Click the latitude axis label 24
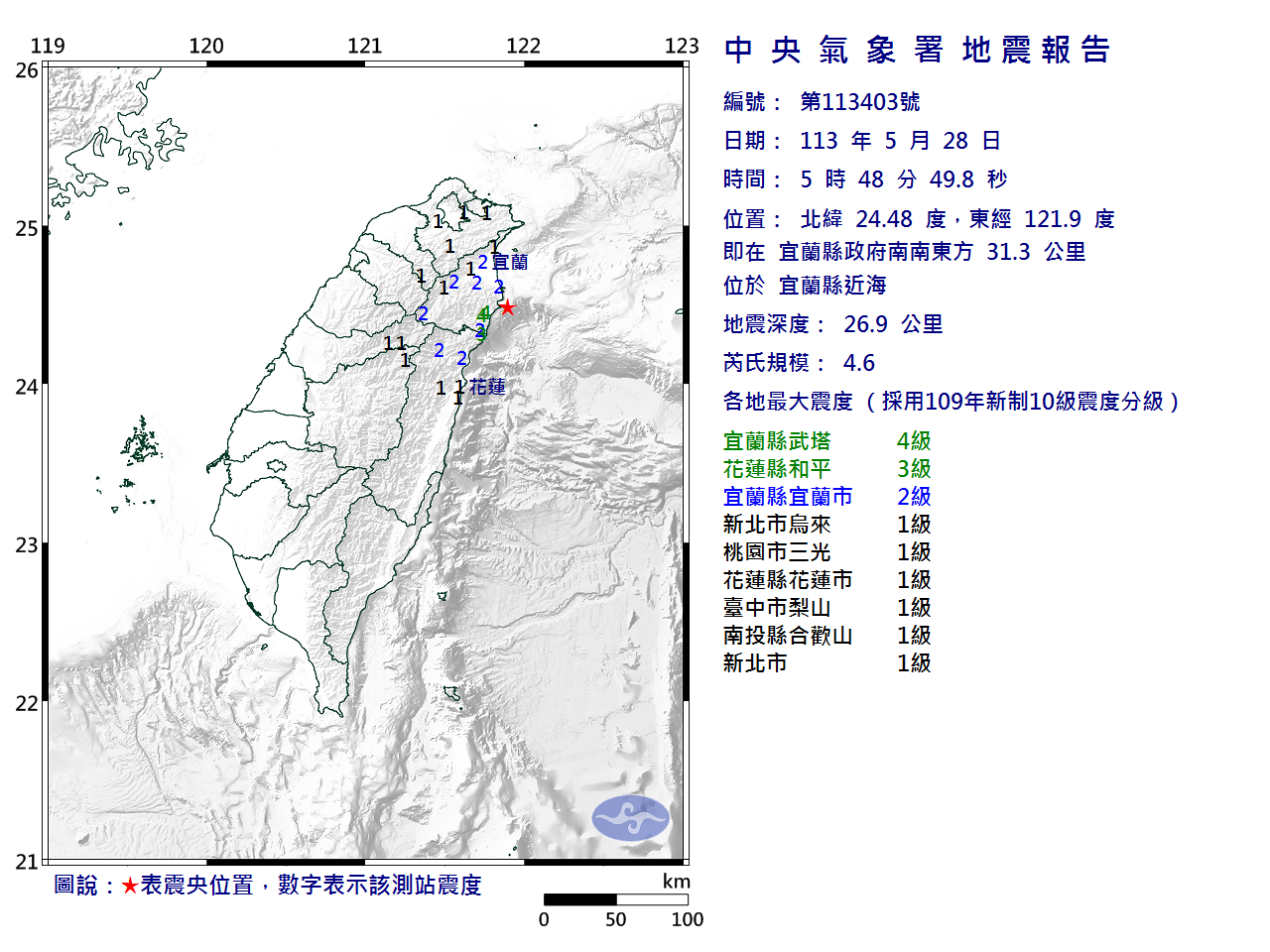 (27, 387)
